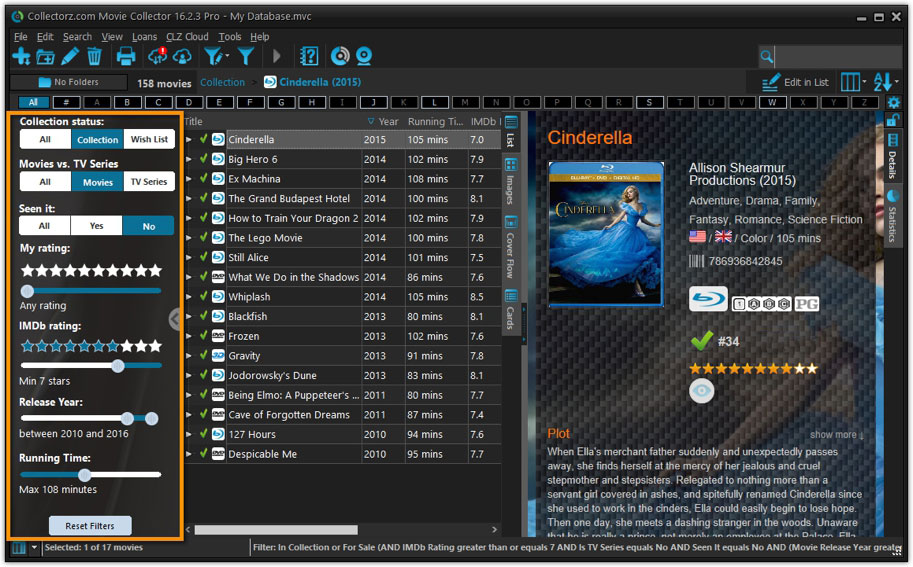
Task: Click the CLZ Cloud upload icon
Action: [182, 56]
